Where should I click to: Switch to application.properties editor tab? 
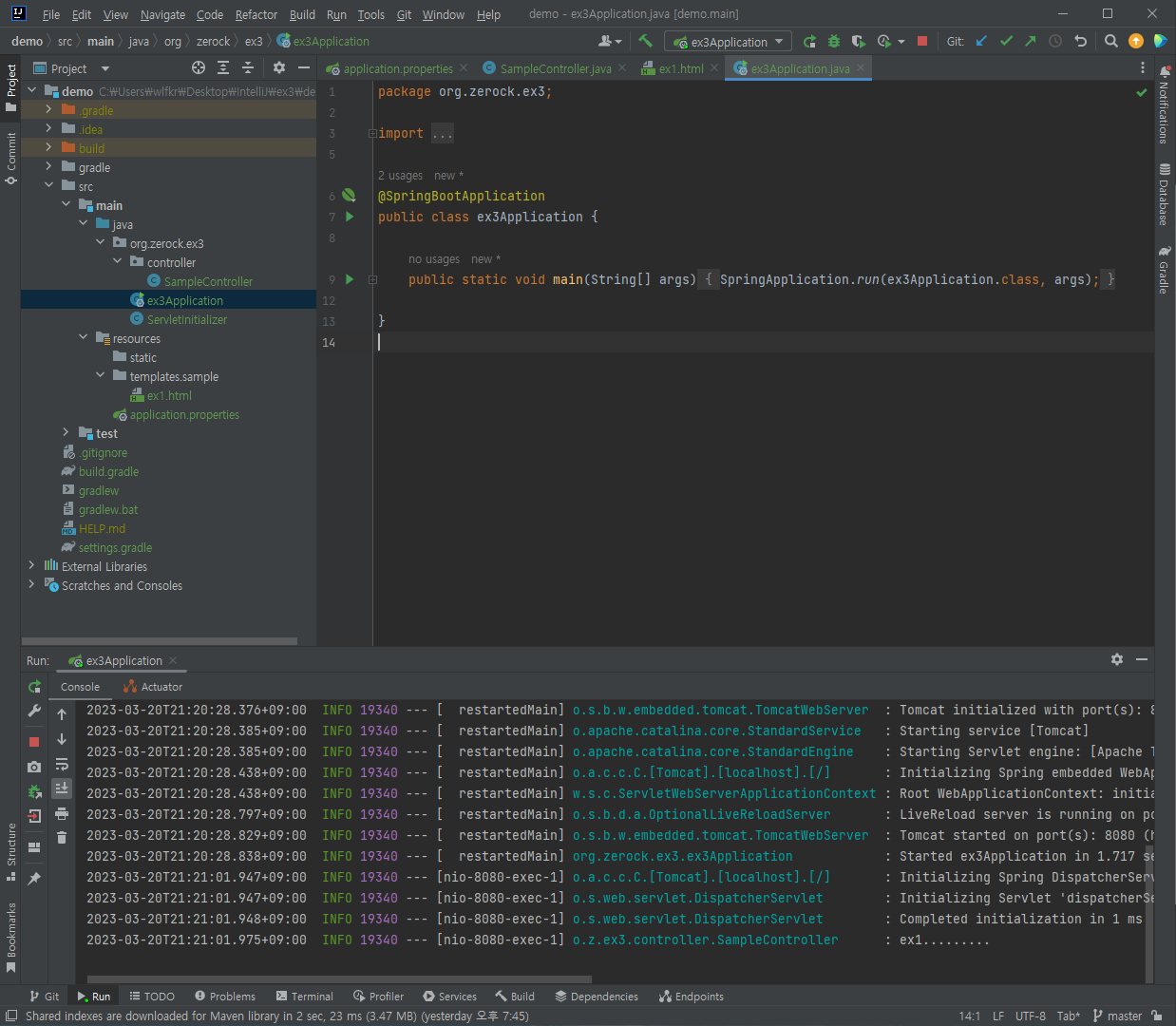398,68
